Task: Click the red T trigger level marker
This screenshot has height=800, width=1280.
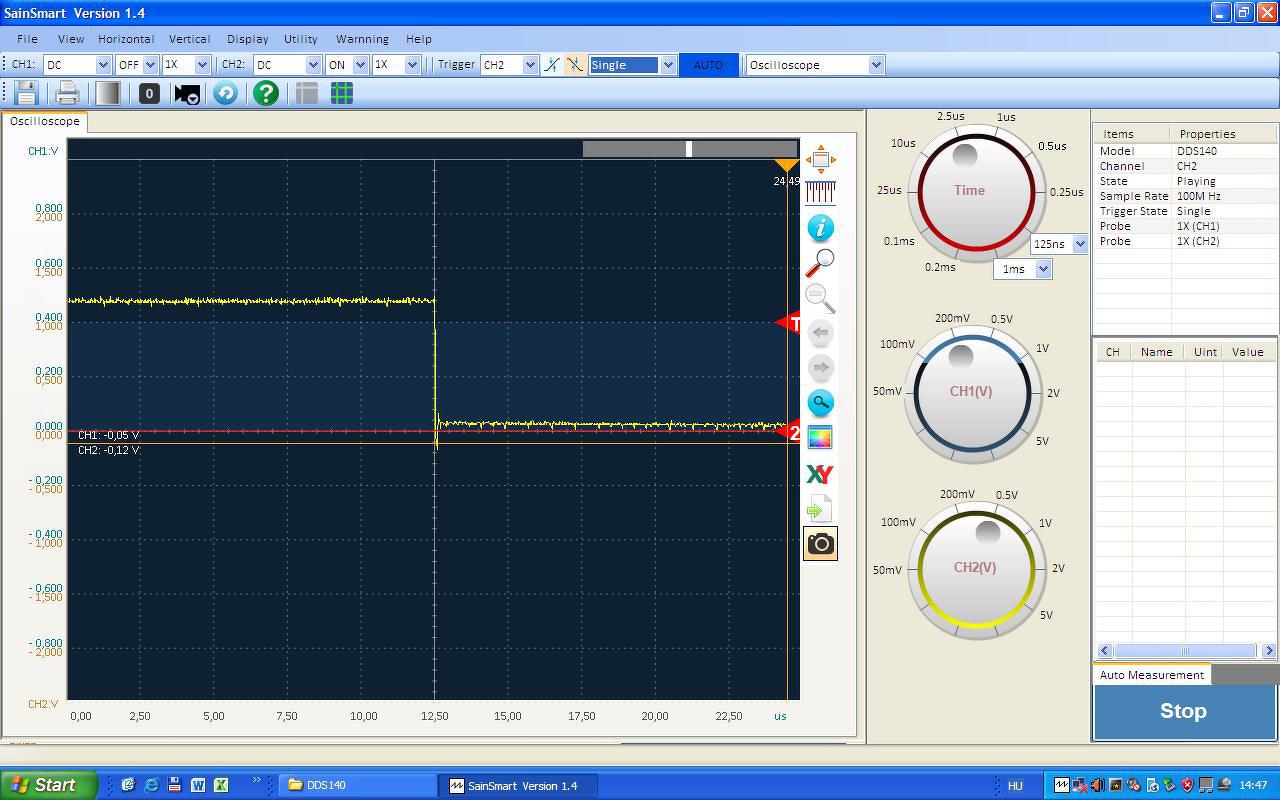Action: 789,322
